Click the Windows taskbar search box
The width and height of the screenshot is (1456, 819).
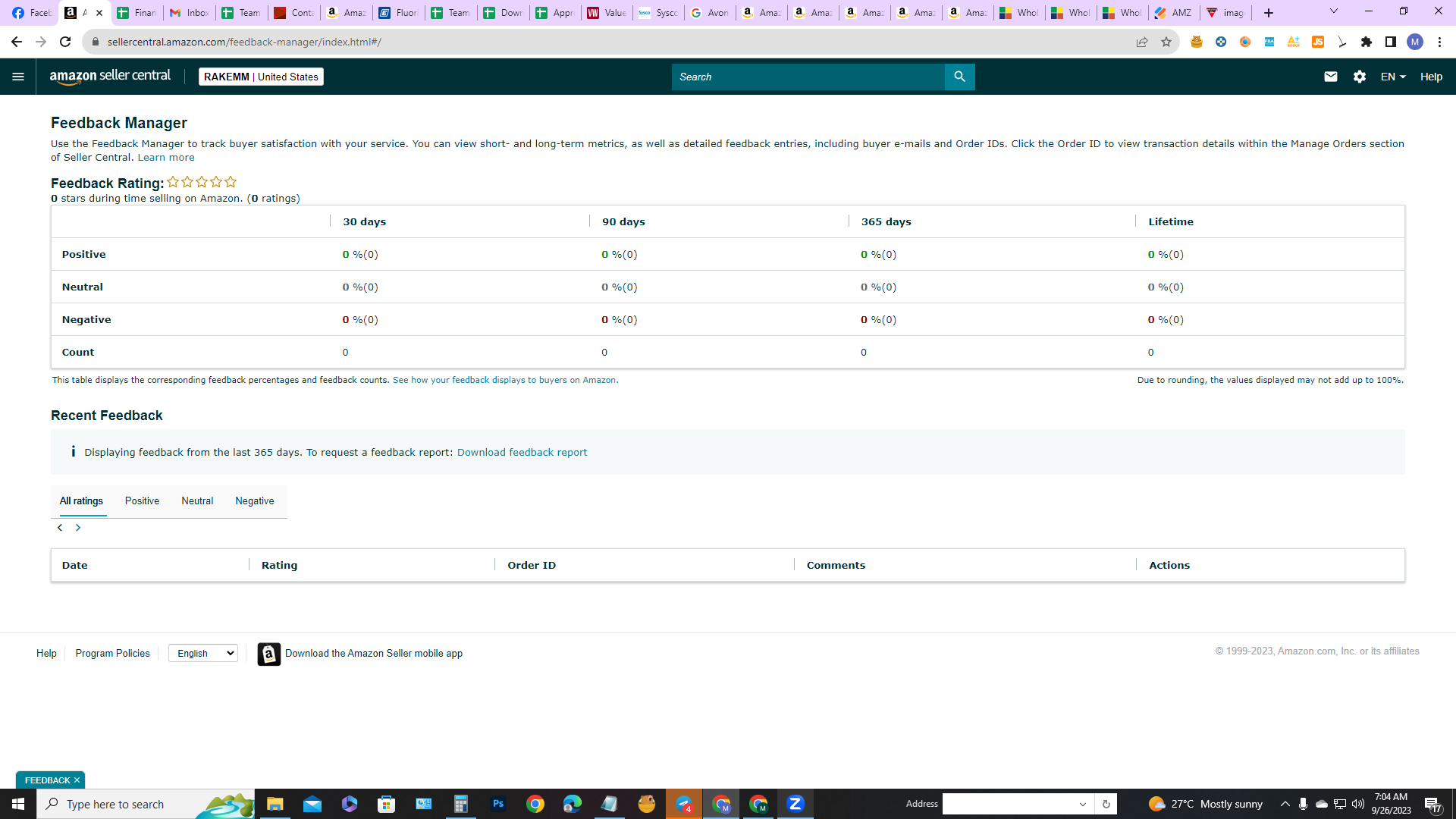point(144,804)
